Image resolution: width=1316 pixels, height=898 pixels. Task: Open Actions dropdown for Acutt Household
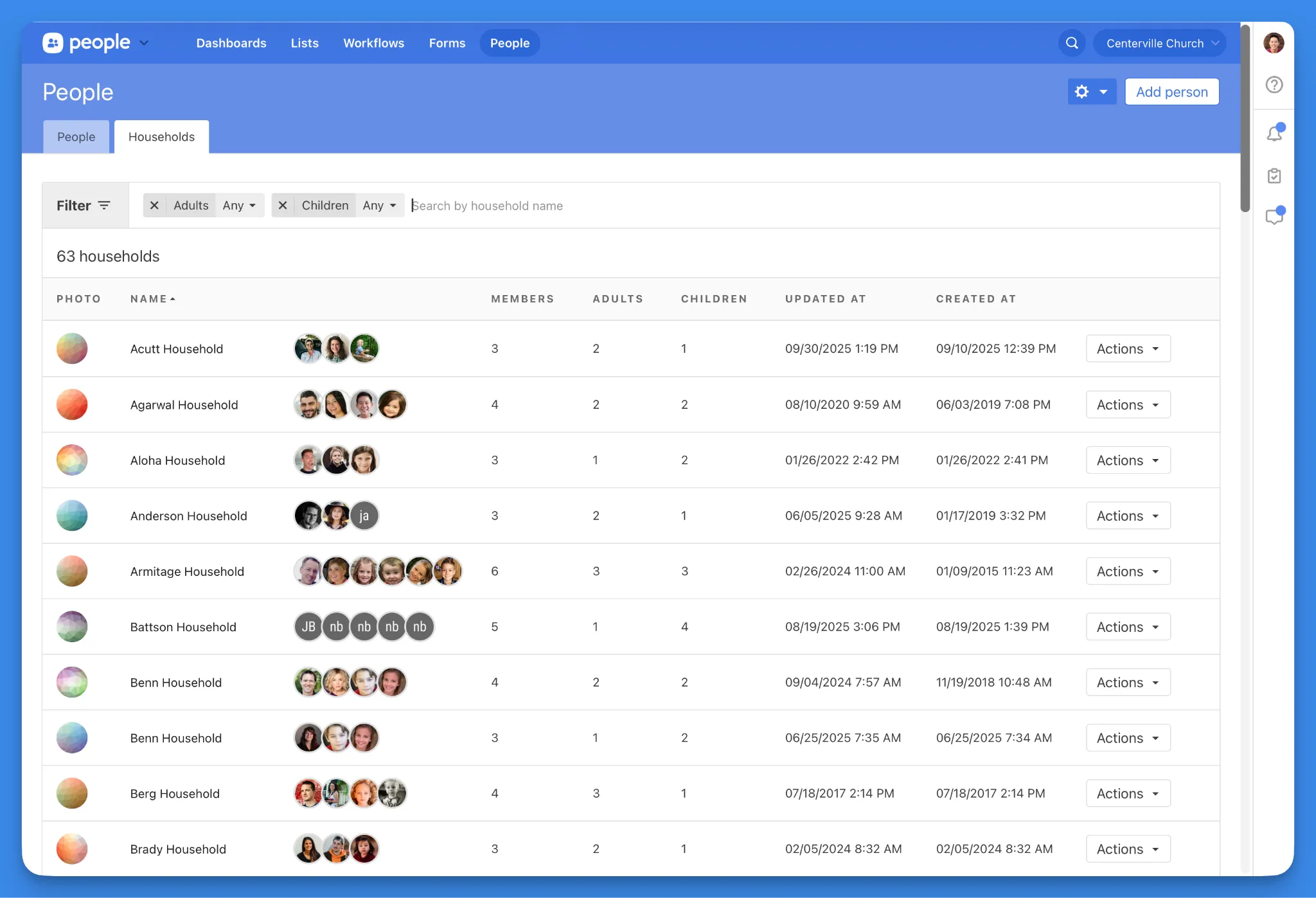pyautogui.click(x=1128, y=348)
